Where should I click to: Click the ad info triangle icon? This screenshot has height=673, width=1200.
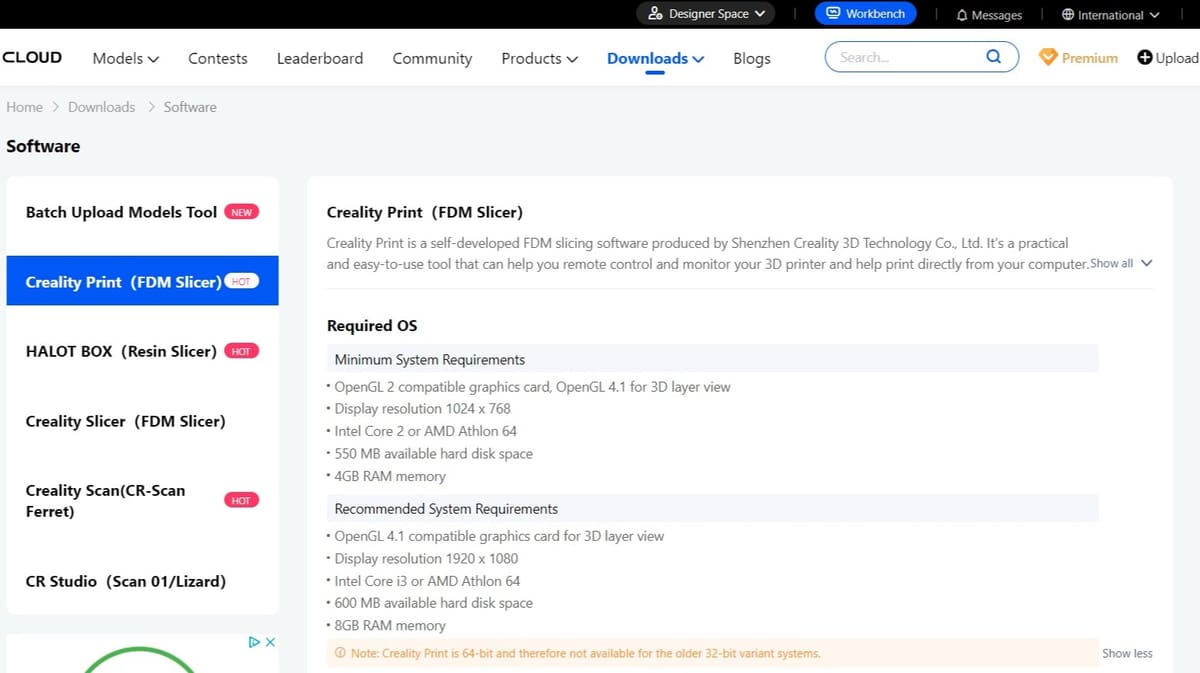pos(254,642)
